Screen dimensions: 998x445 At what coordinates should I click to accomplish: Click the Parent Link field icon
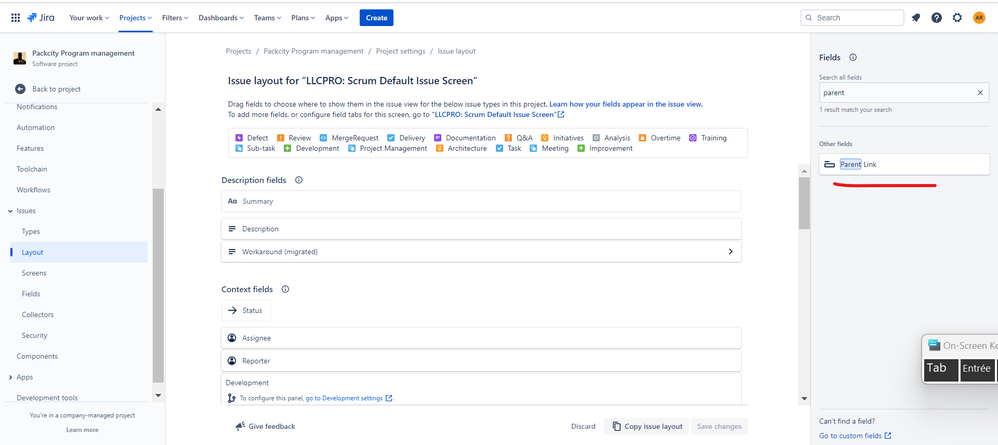point(829,164)
